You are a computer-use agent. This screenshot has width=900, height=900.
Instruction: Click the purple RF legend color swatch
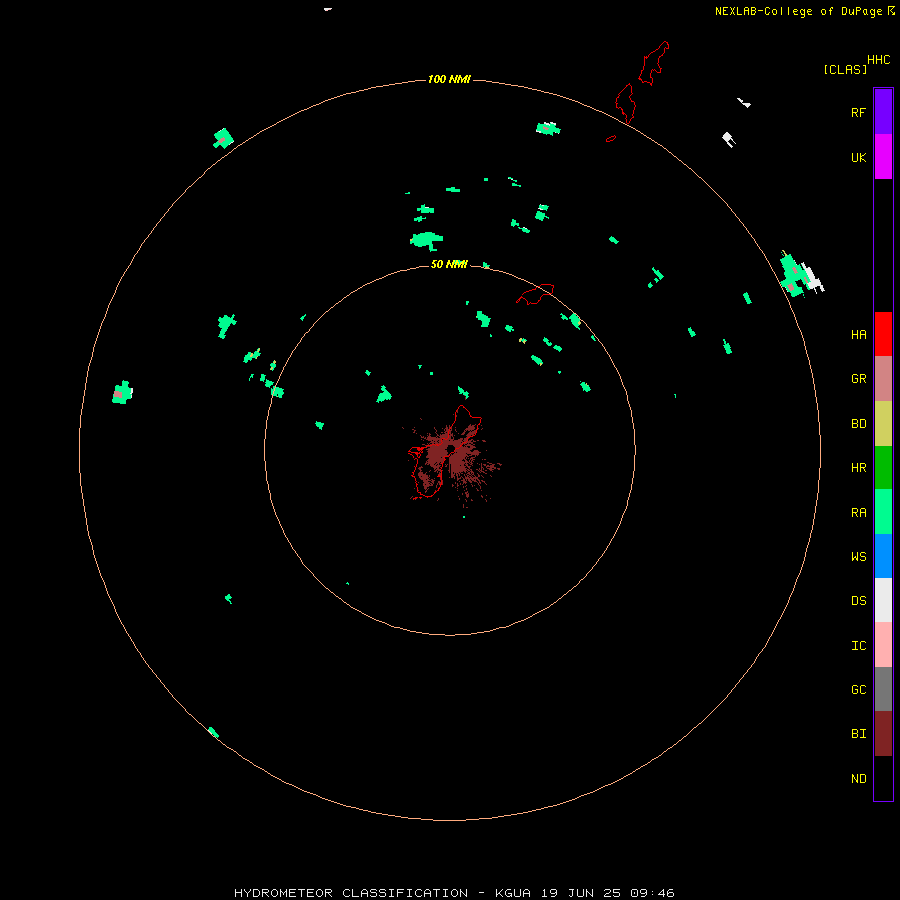pos(883,112)
